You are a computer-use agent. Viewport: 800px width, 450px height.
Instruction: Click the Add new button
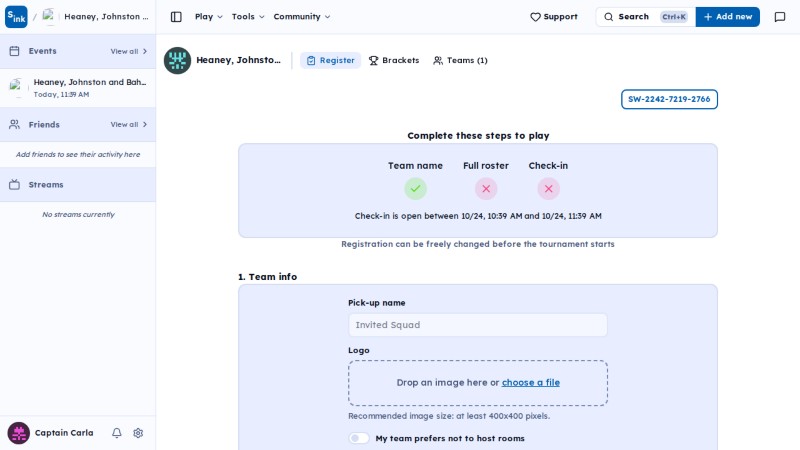pyautogui.click(x=728, y=17)
